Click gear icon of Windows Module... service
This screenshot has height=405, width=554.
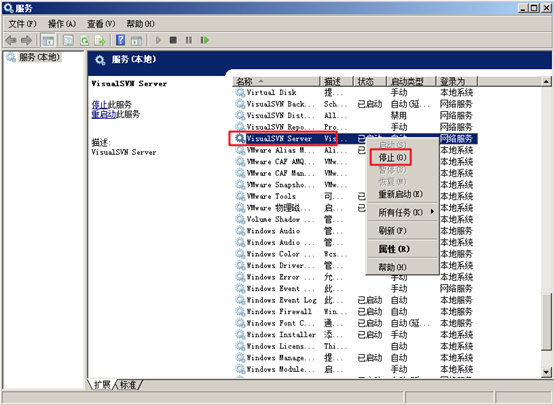pos(240,369)
